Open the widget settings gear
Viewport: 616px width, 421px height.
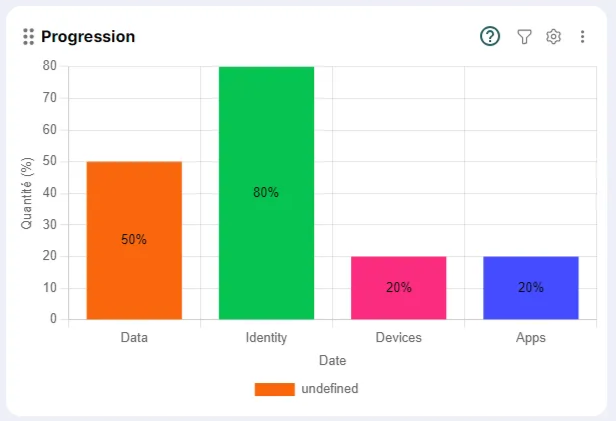point(553,37)
